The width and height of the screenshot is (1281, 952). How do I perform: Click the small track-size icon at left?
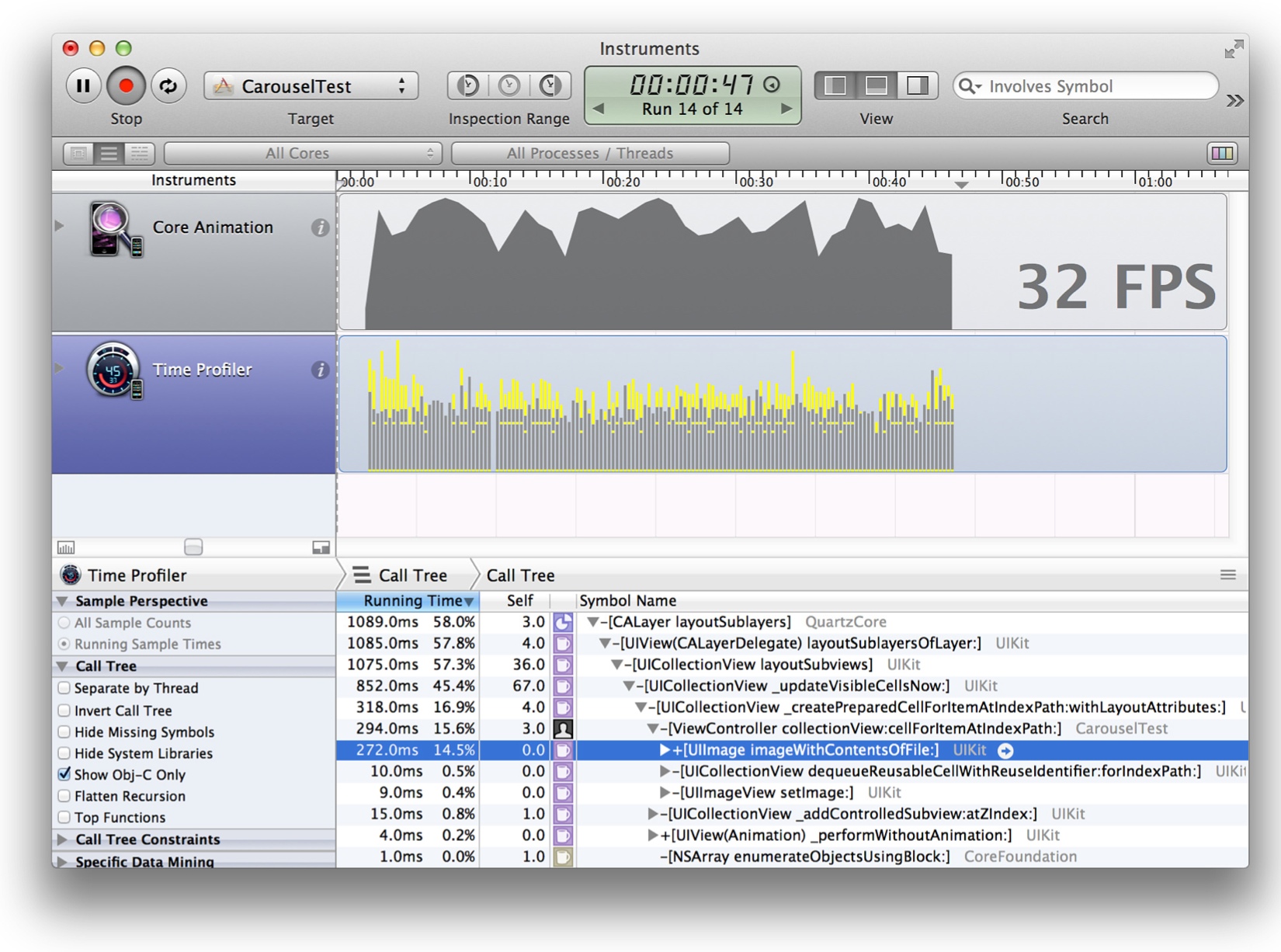(66, 547)
